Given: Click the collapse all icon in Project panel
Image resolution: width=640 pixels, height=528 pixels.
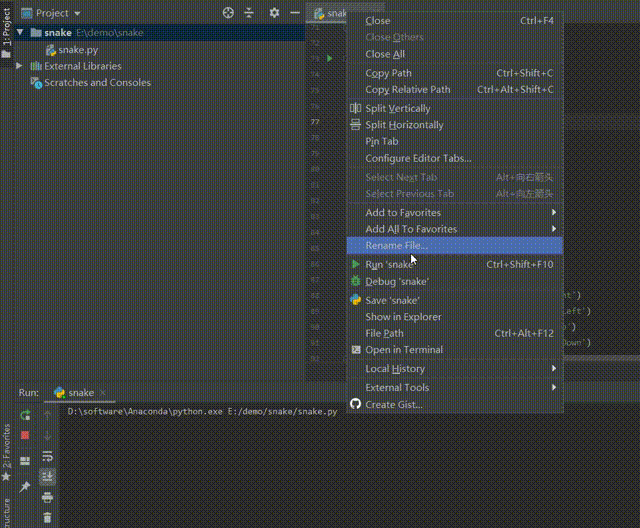Looking at the screenshot, I should [x=249, y=13].
